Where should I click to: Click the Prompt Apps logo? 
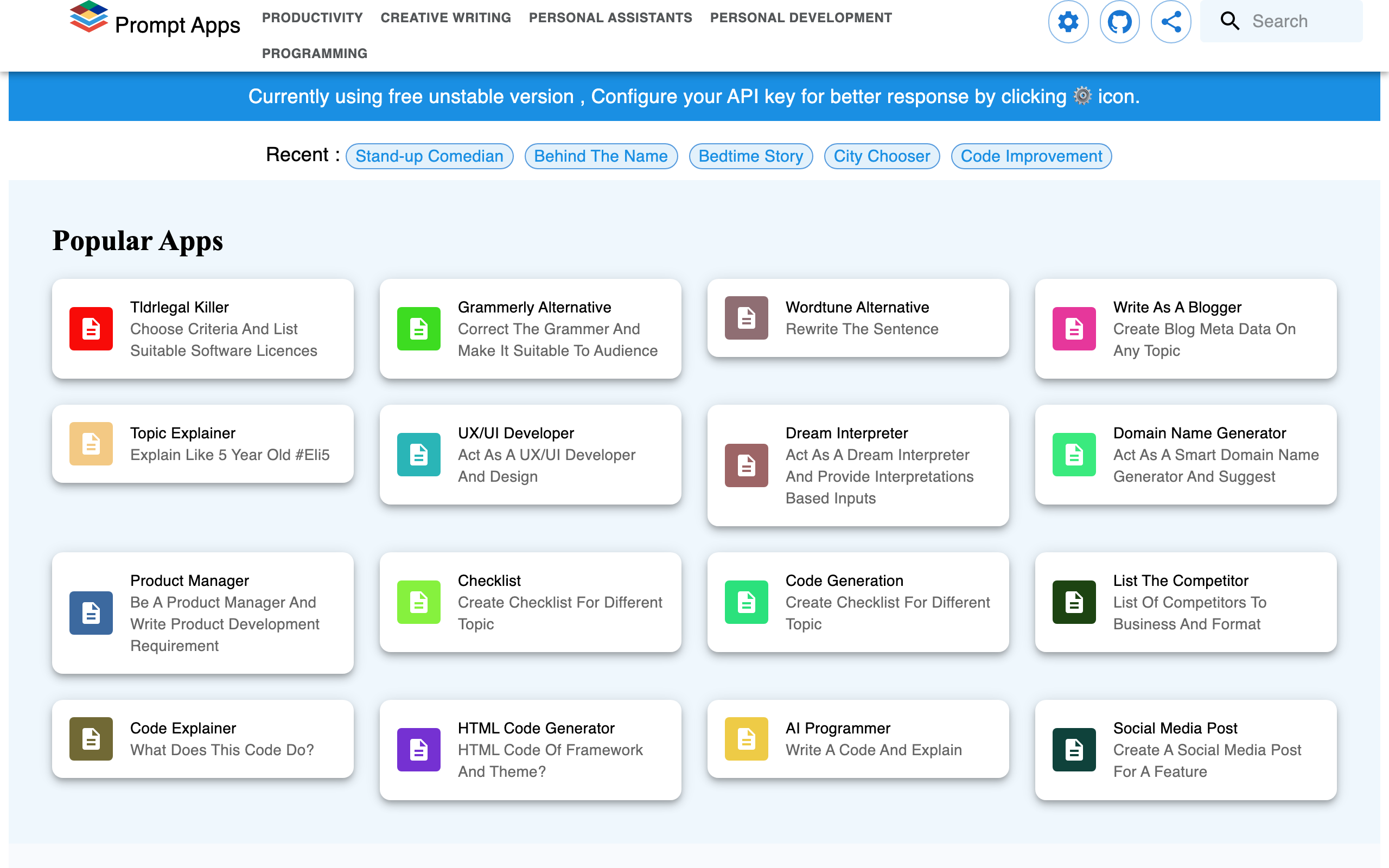click(88, 17)
